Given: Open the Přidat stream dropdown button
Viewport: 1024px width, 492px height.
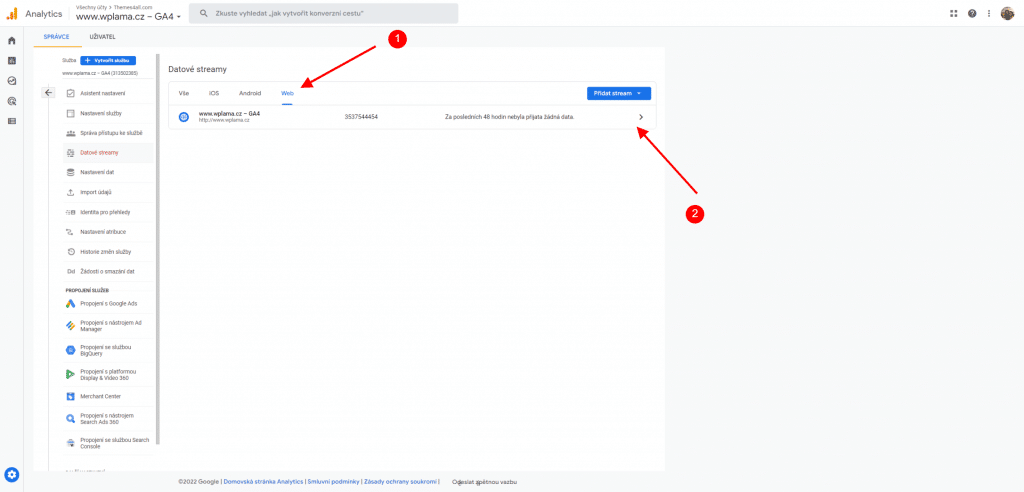Looking at the screenshot, I should click(x=618, y=93).
